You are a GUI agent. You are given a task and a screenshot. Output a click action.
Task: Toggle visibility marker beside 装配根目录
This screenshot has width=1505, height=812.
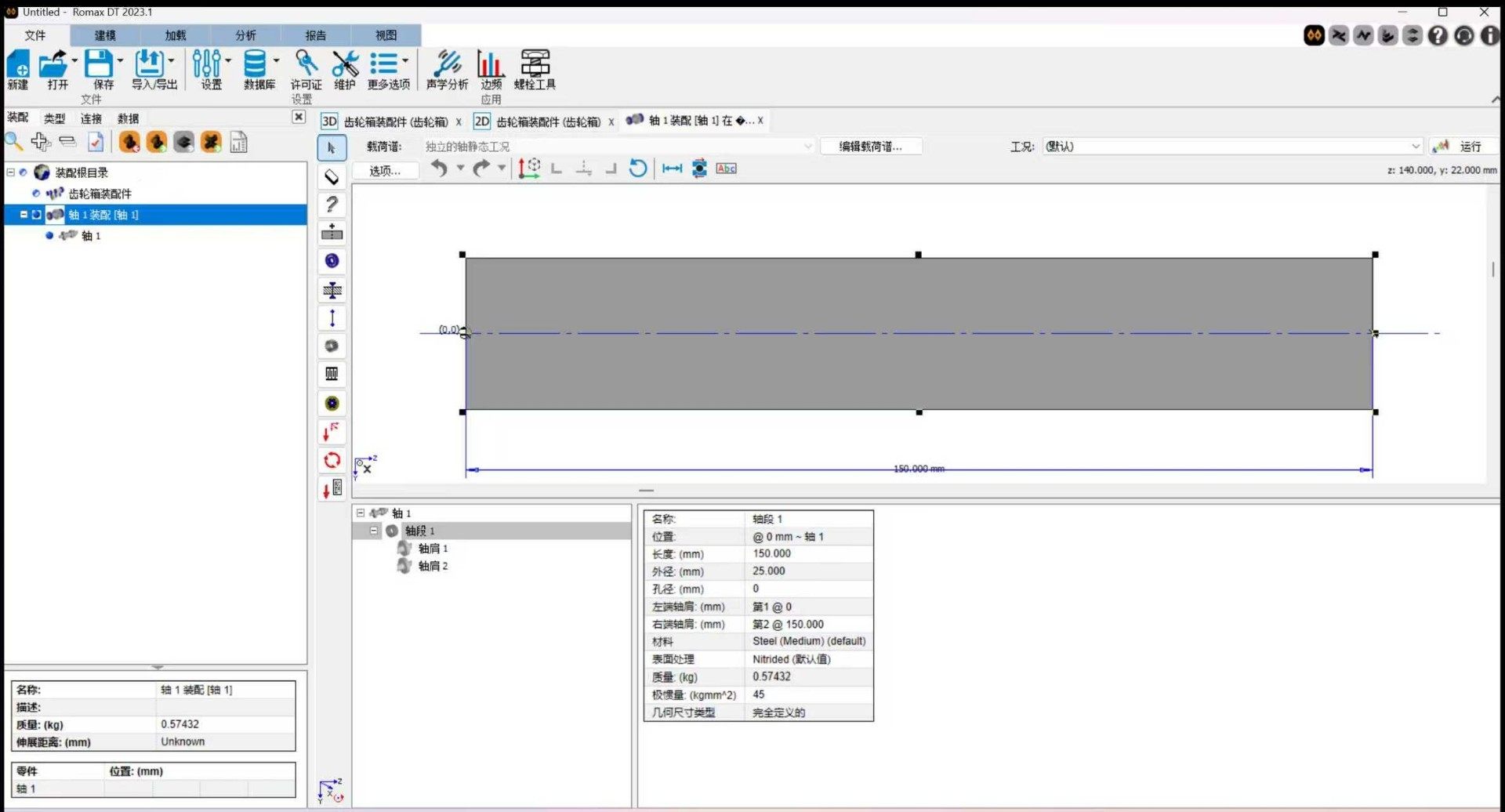[24, 172]
